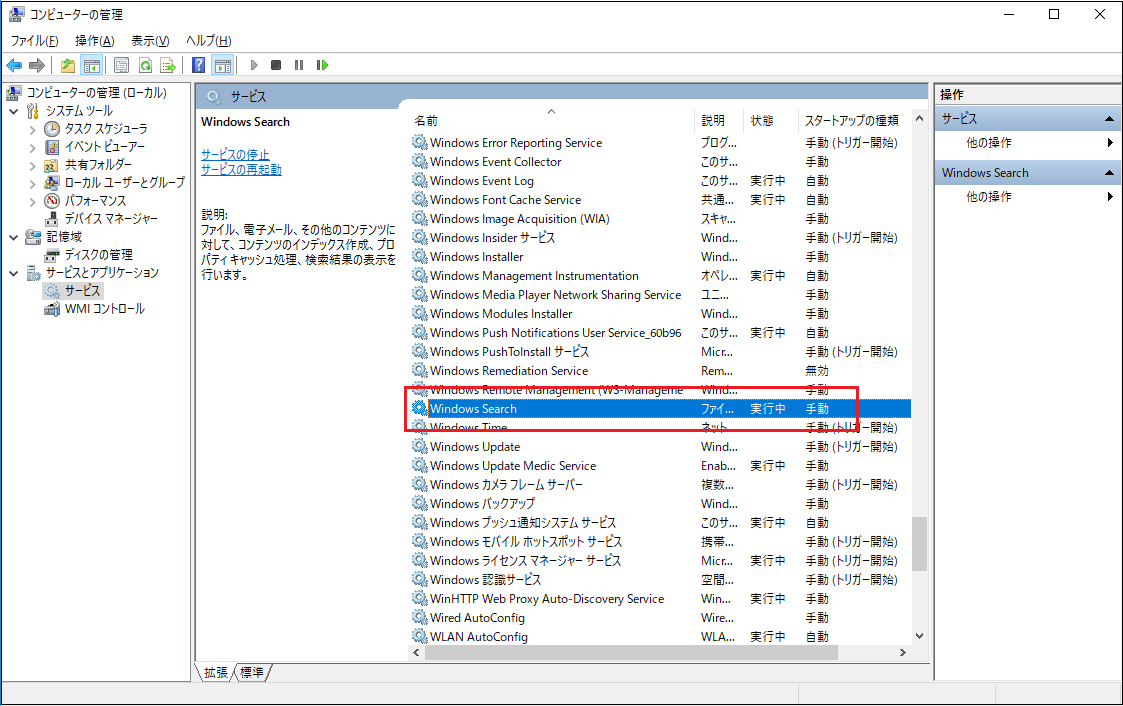Open 他の操作 under Windows Search section
This screenshot has height=706, width=1123.
pyautogui.click(x=988, y=196)
